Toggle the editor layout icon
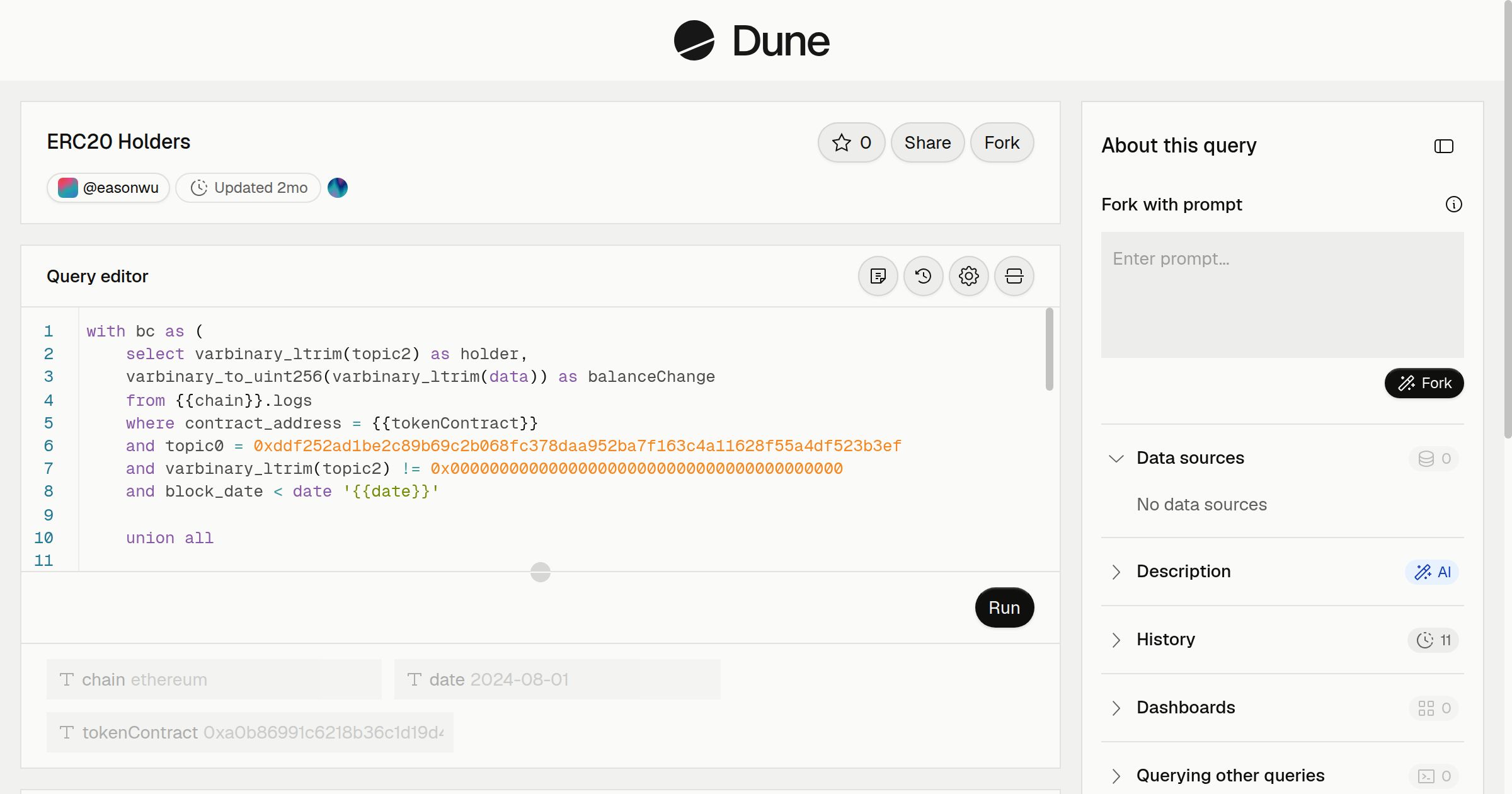 [x=1014, y=276]
